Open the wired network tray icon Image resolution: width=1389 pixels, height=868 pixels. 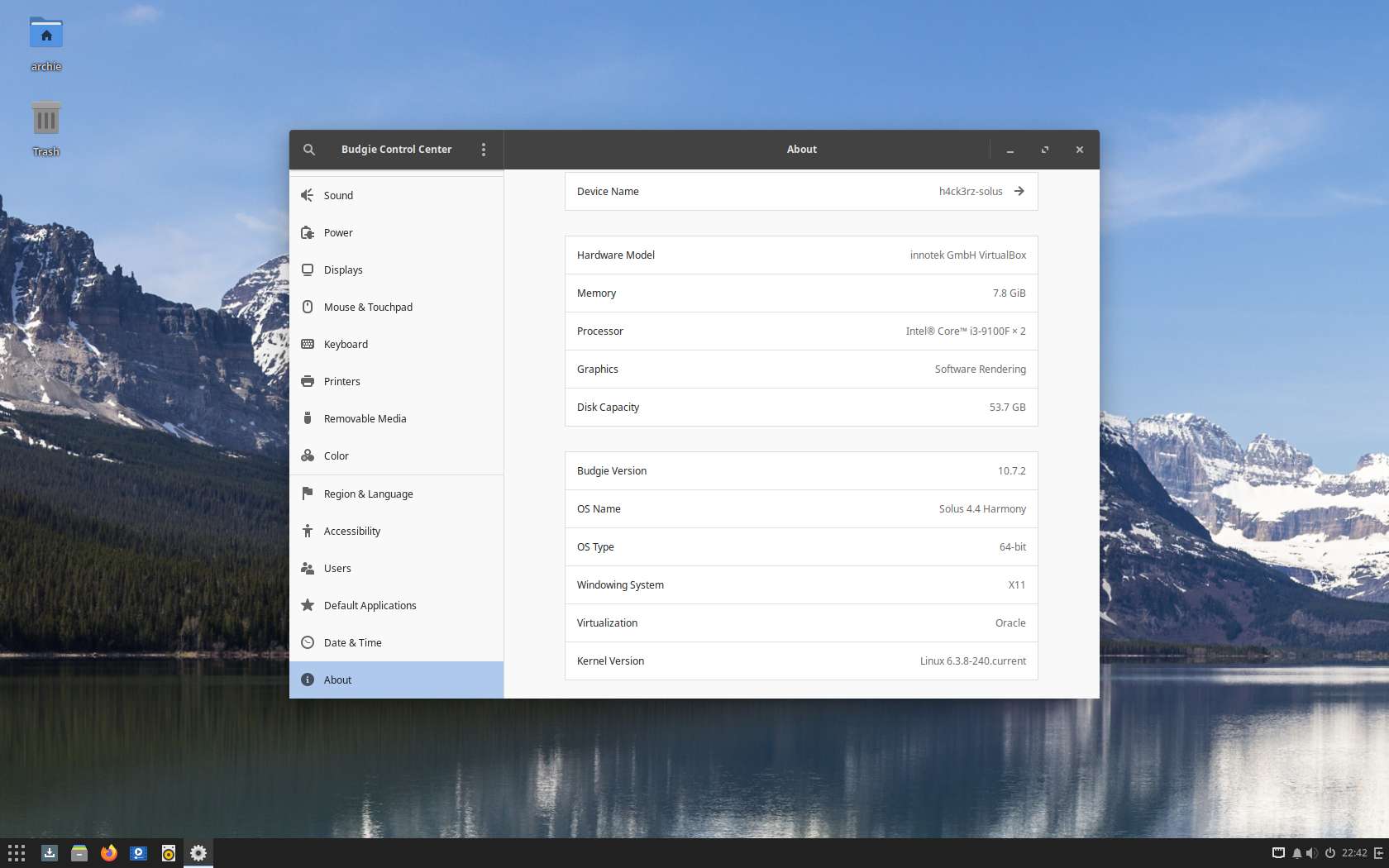point(1278,853)
